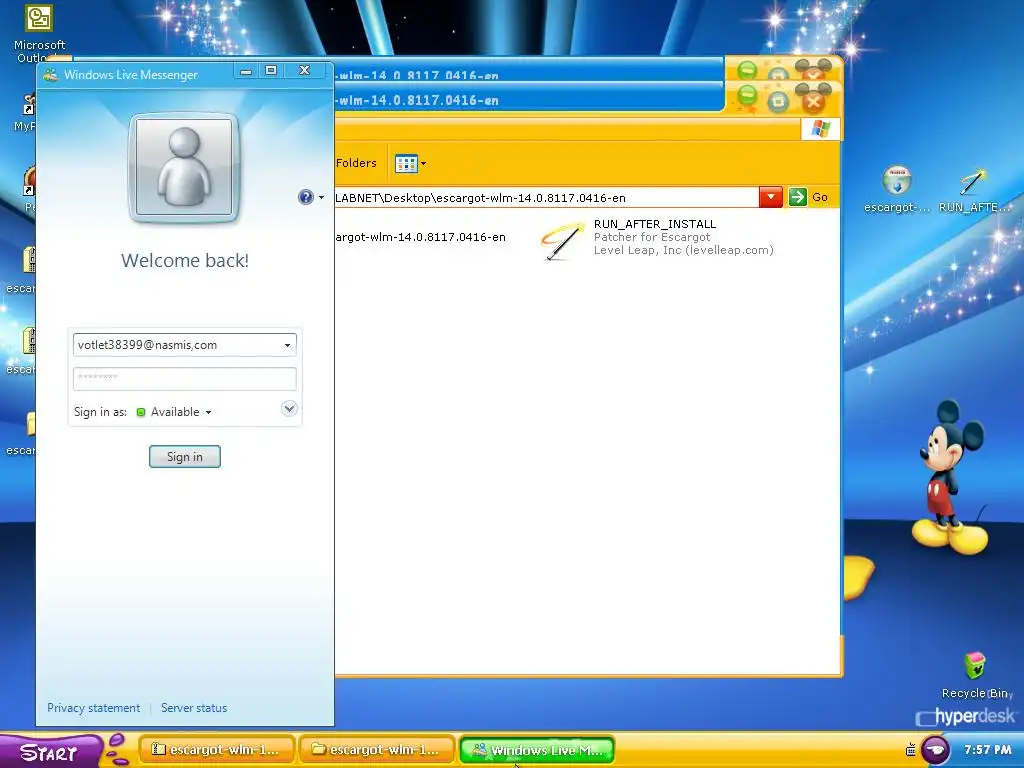Open the Recycle Bin

click(976, 675)
